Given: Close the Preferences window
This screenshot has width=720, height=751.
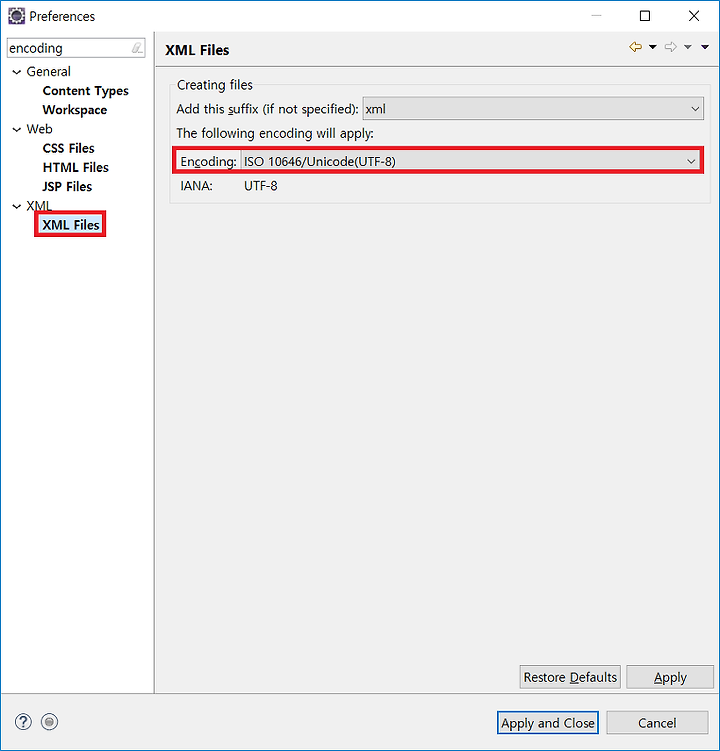Looking at the screenshot, I should click(694, 16).
